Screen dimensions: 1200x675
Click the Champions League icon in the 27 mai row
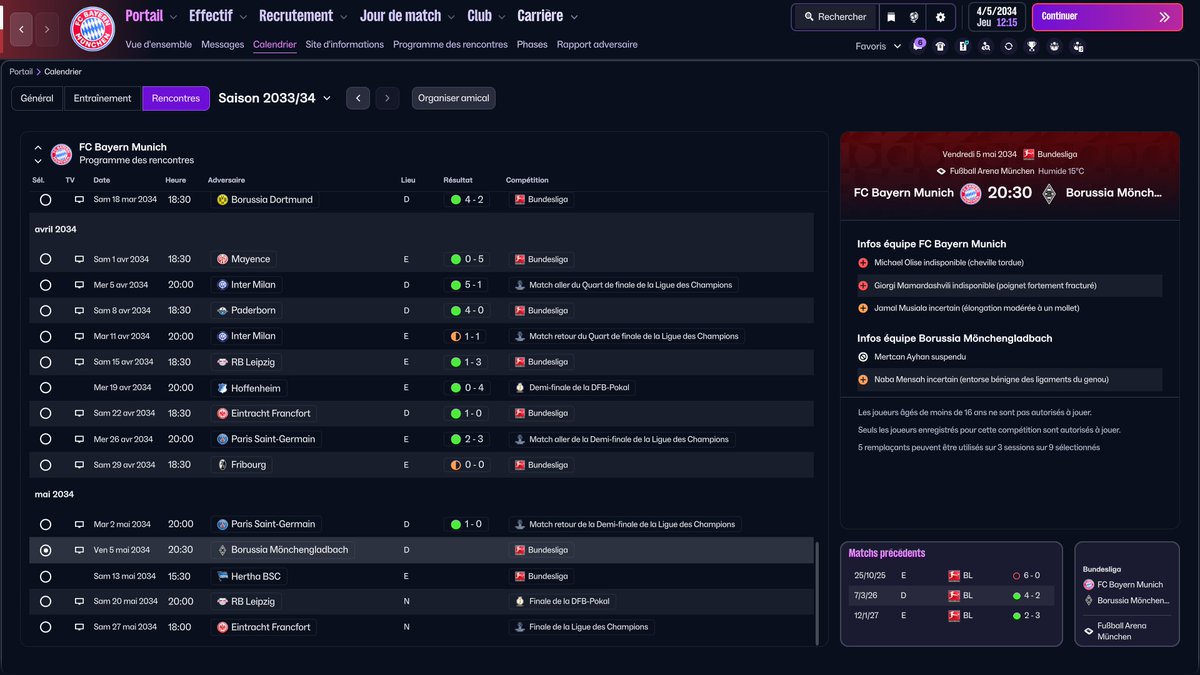(x=520, y=627)
